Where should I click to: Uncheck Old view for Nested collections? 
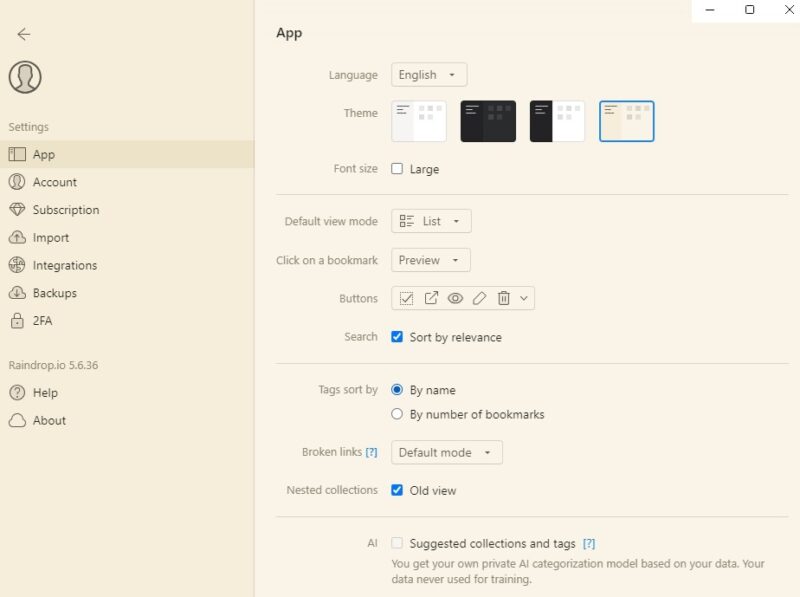coord(397,490)
